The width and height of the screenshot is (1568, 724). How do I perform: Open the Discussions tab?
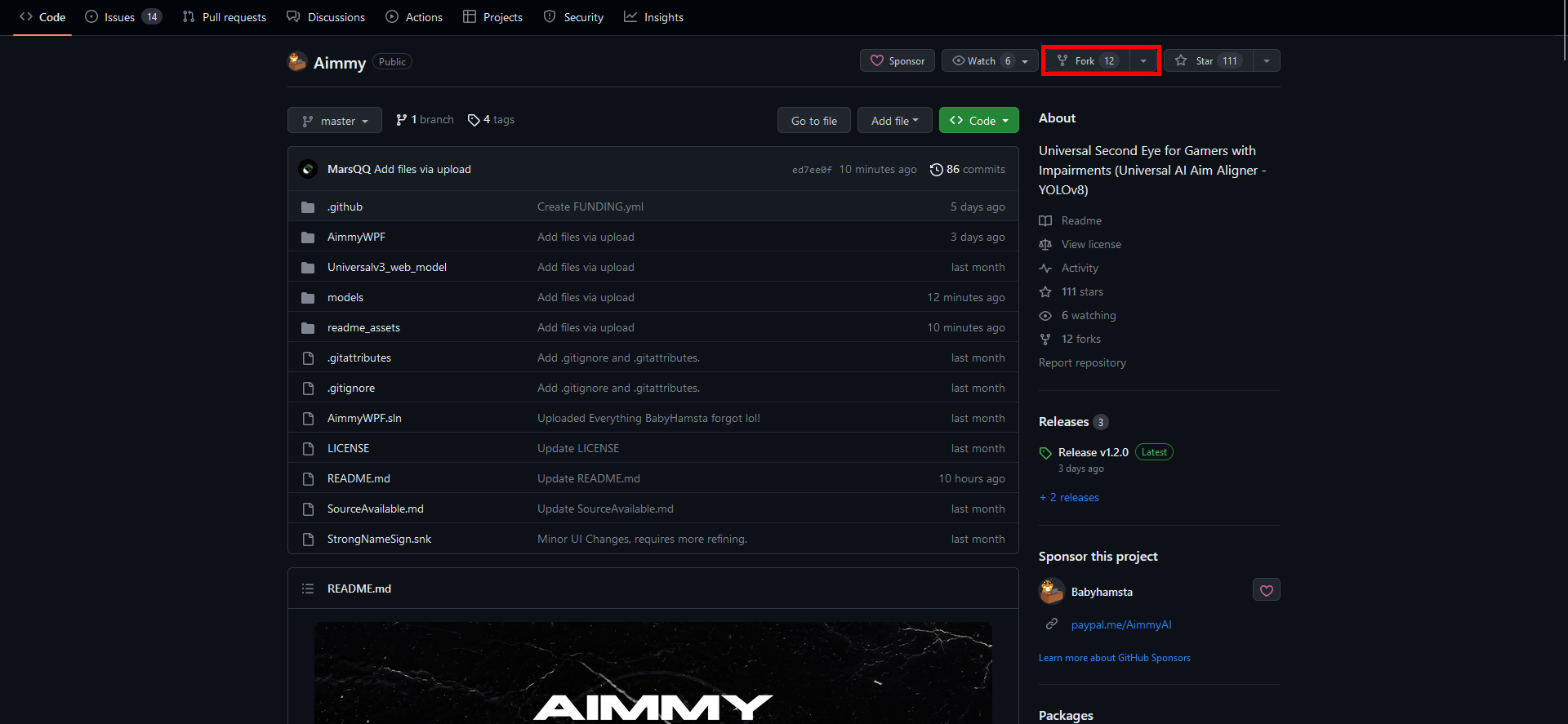[x=326, y=17]
